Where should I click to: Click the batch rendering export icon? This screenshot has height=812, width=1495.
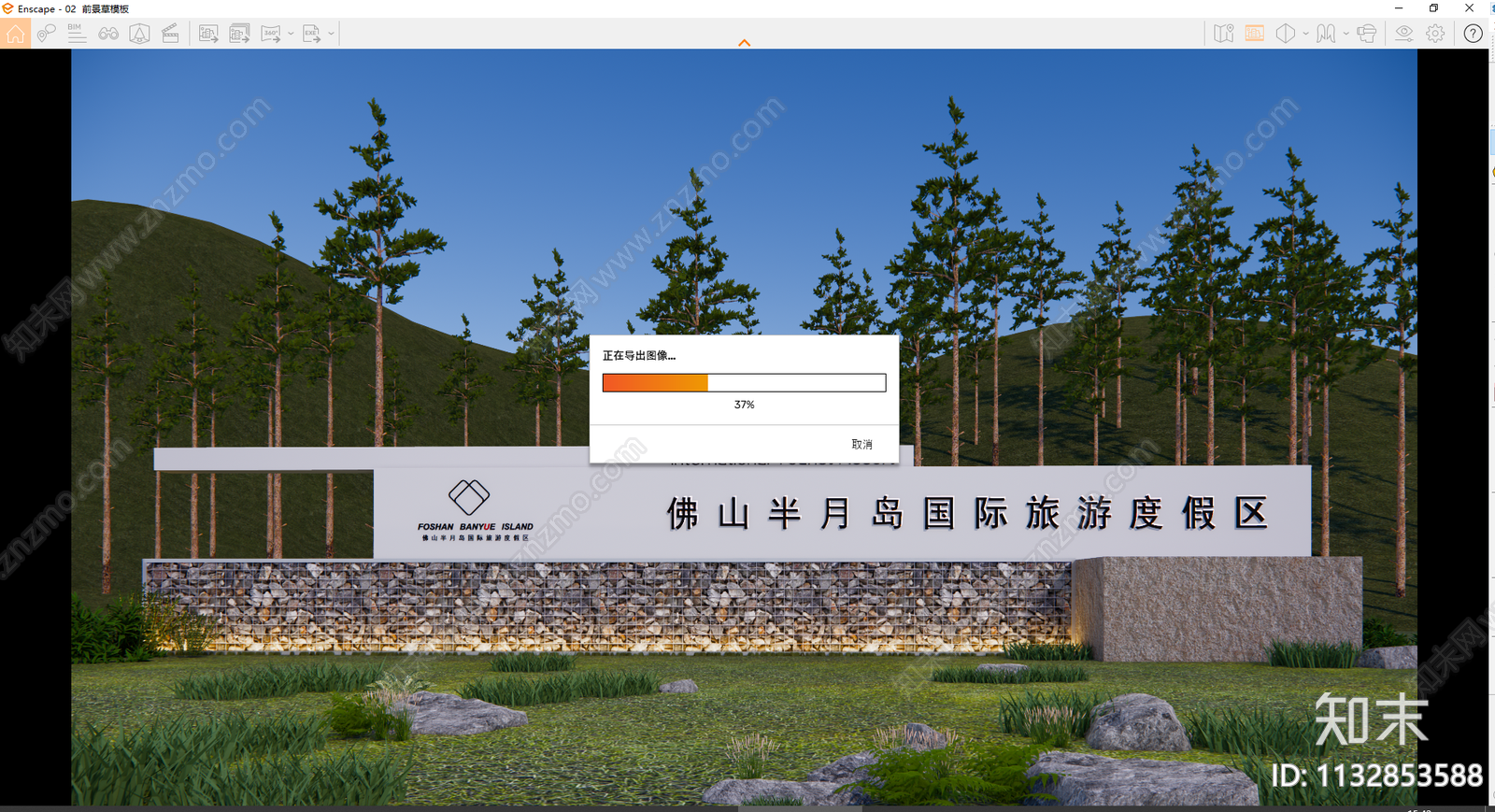click(x=239, y=34)
